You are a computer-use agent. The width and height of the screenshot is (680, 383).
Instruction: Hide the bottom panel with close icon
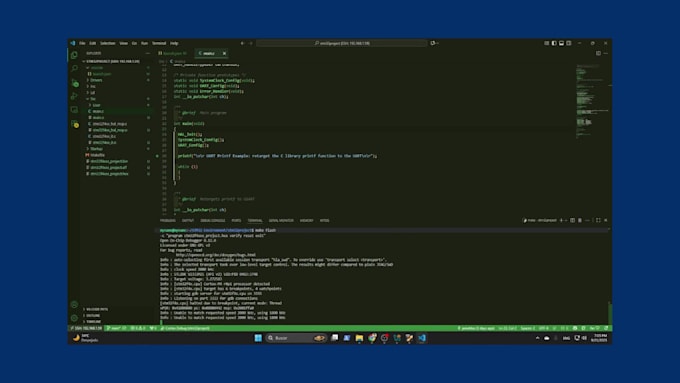[x=606, y=220]
